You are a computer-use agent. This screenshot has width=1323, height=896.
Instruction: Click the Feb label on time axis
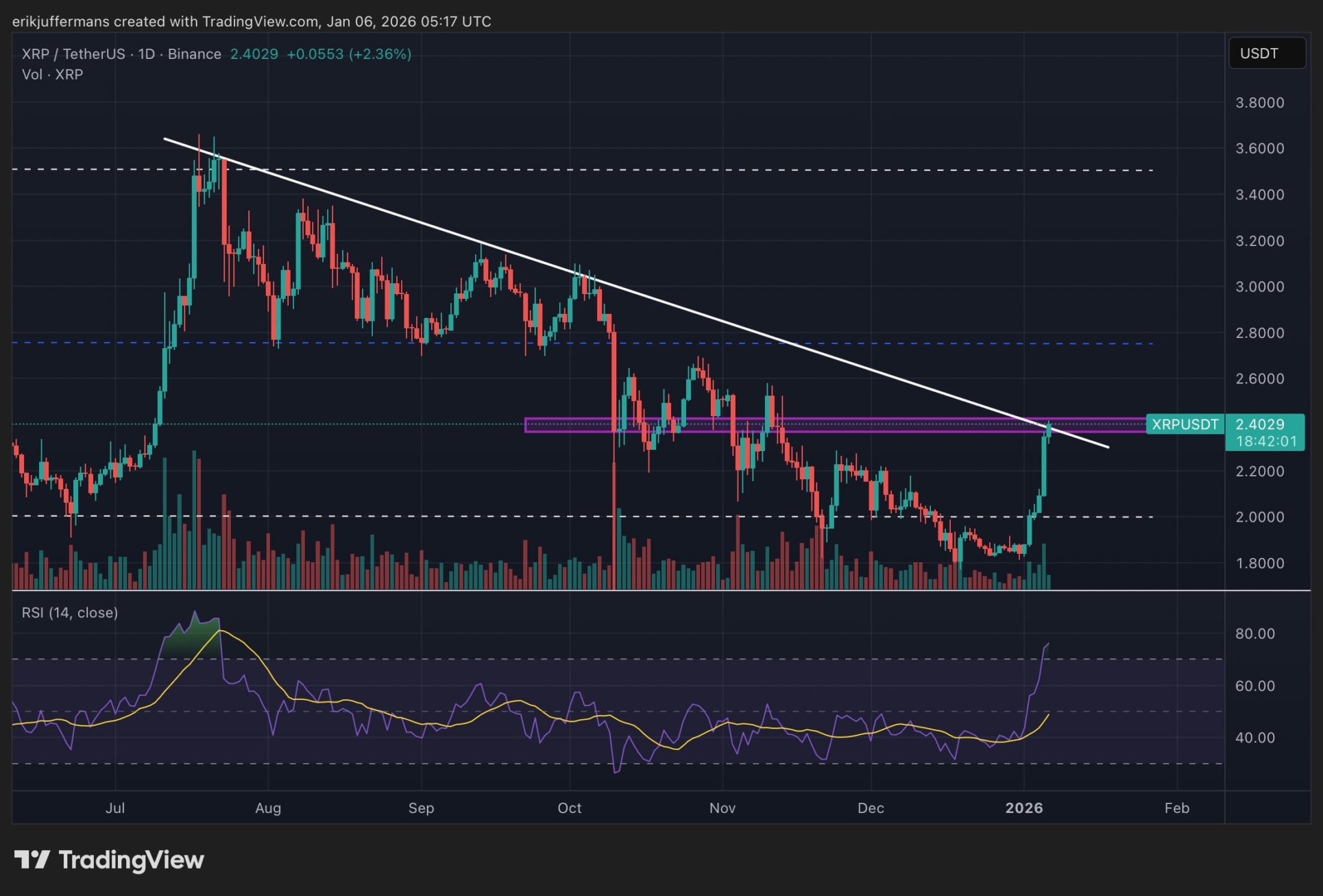coord(1176,808)
